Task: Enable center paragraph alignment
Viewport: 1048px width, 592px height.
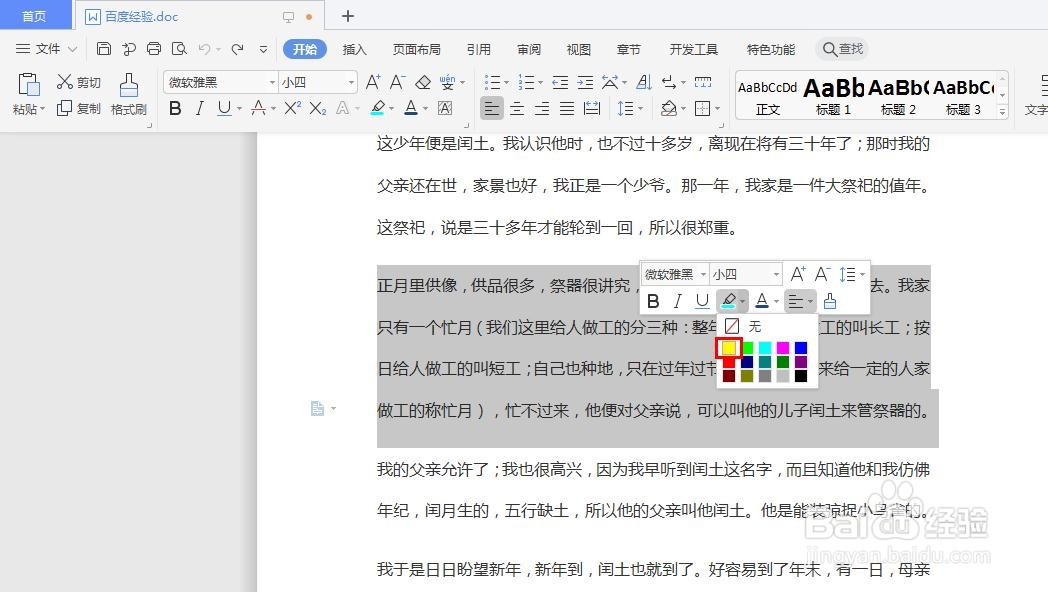Action: click(x=517, y=108)
